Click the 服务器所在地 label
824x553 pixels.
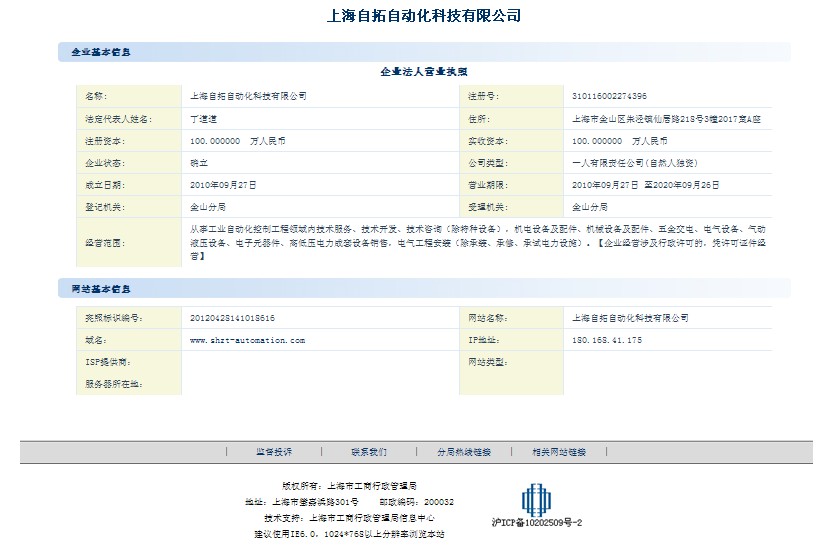click(x=114, y=384)
